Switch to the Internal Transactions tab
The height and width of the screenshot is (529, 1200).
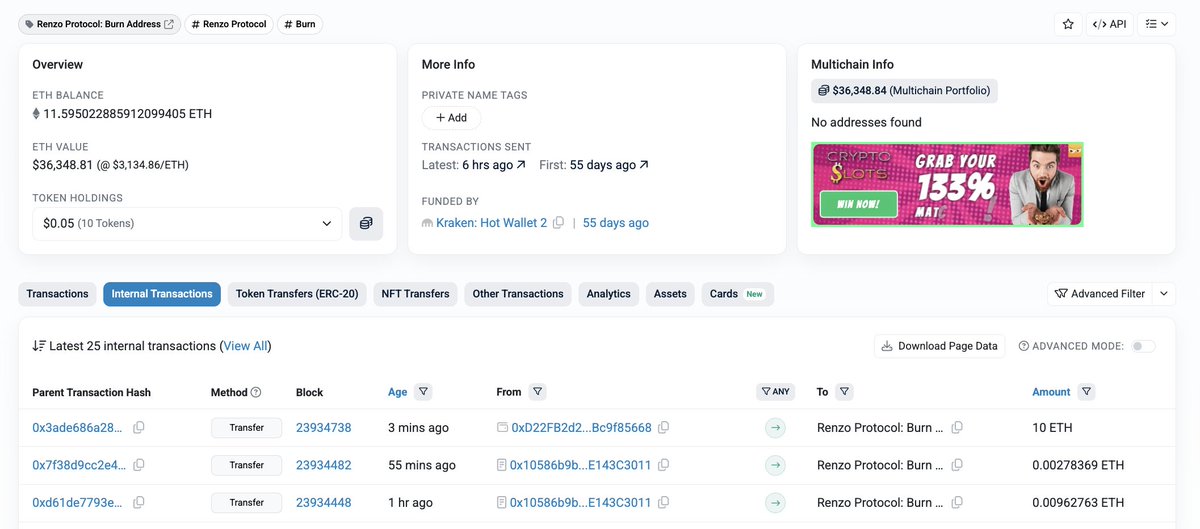coord(162,294)
